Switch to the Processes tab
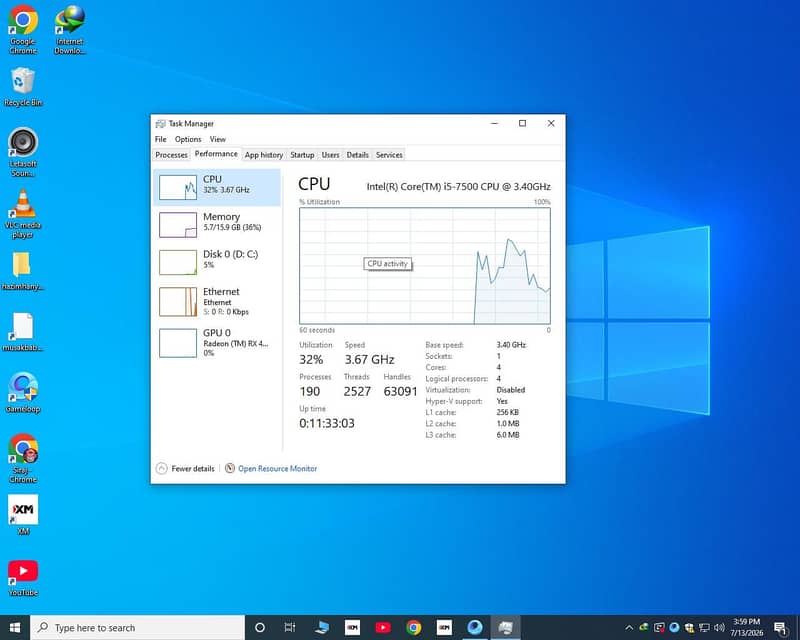 pos(171,155)
